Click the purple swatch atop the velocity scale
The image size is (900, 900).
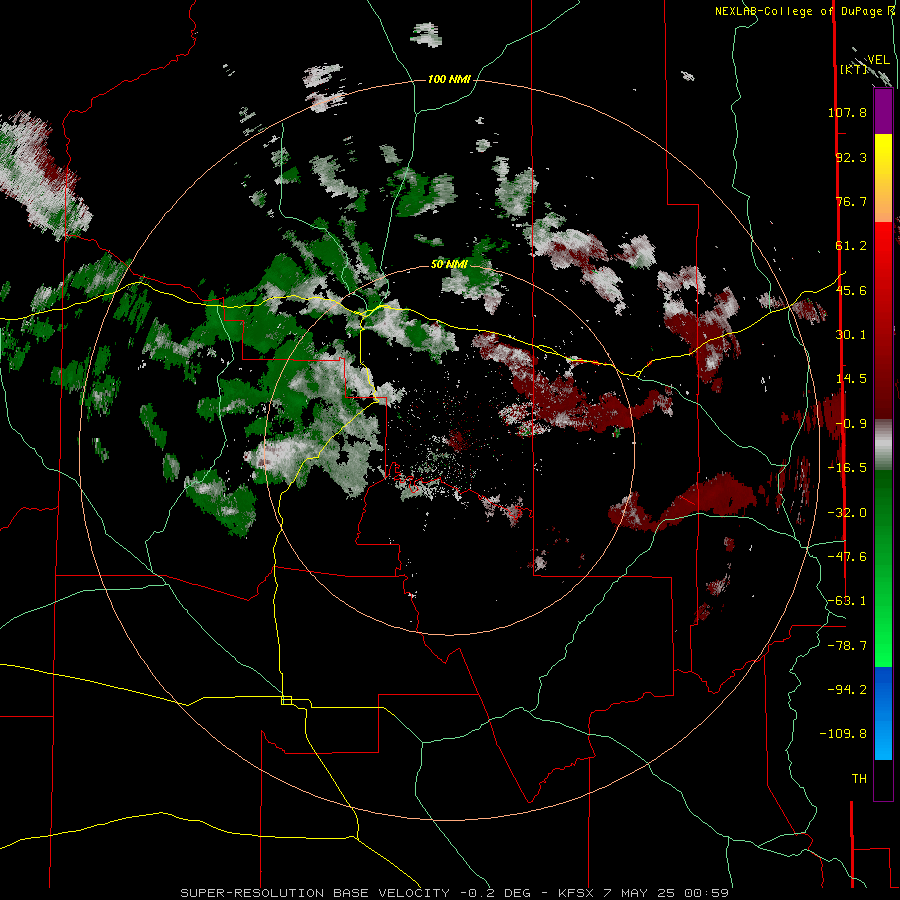tap(883, 111)
